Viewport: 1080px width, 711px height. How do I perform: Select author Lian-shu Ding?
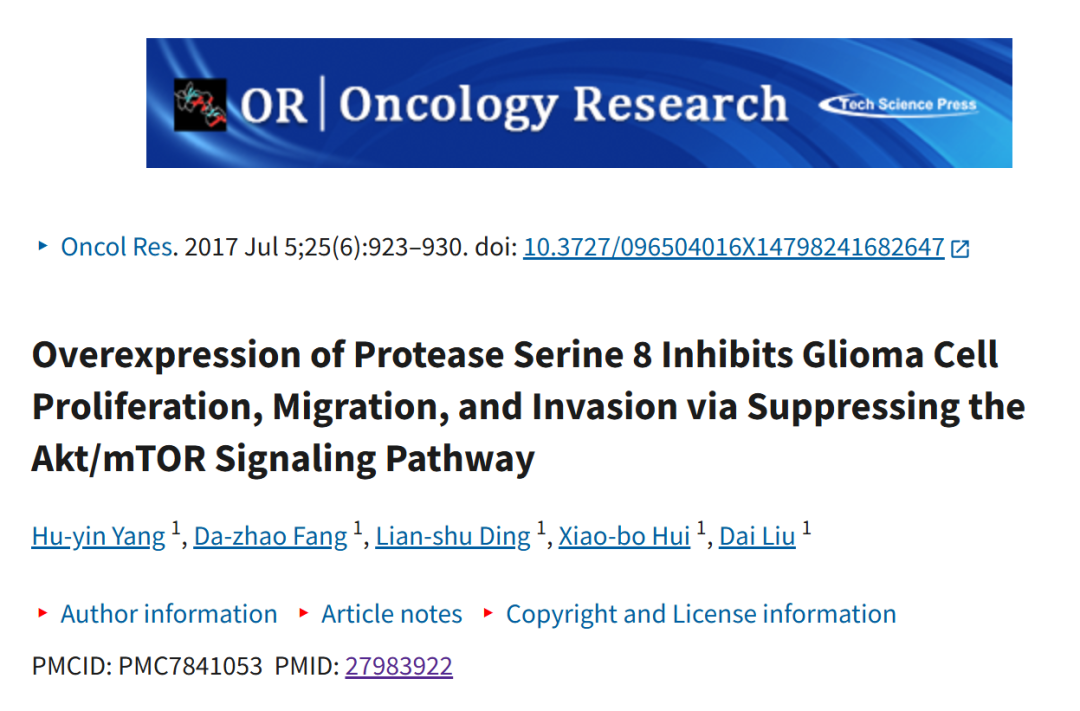coord(453,536)
